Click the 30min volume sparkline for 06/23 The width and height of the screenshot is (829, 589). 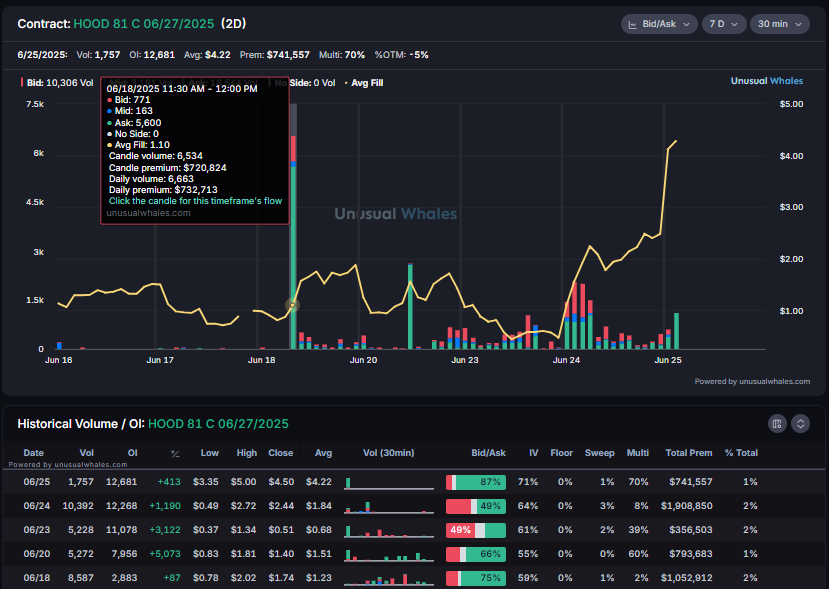389,531
